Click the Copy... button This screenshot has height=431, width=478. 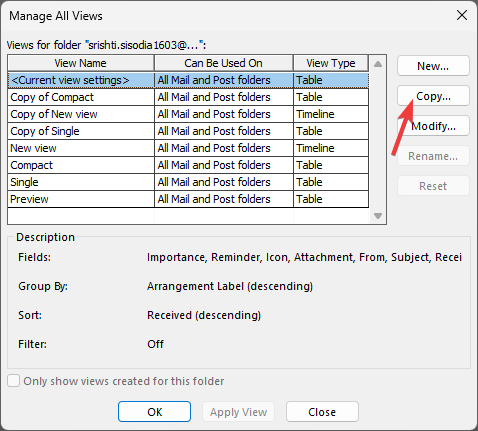click(x=433, y=96)
